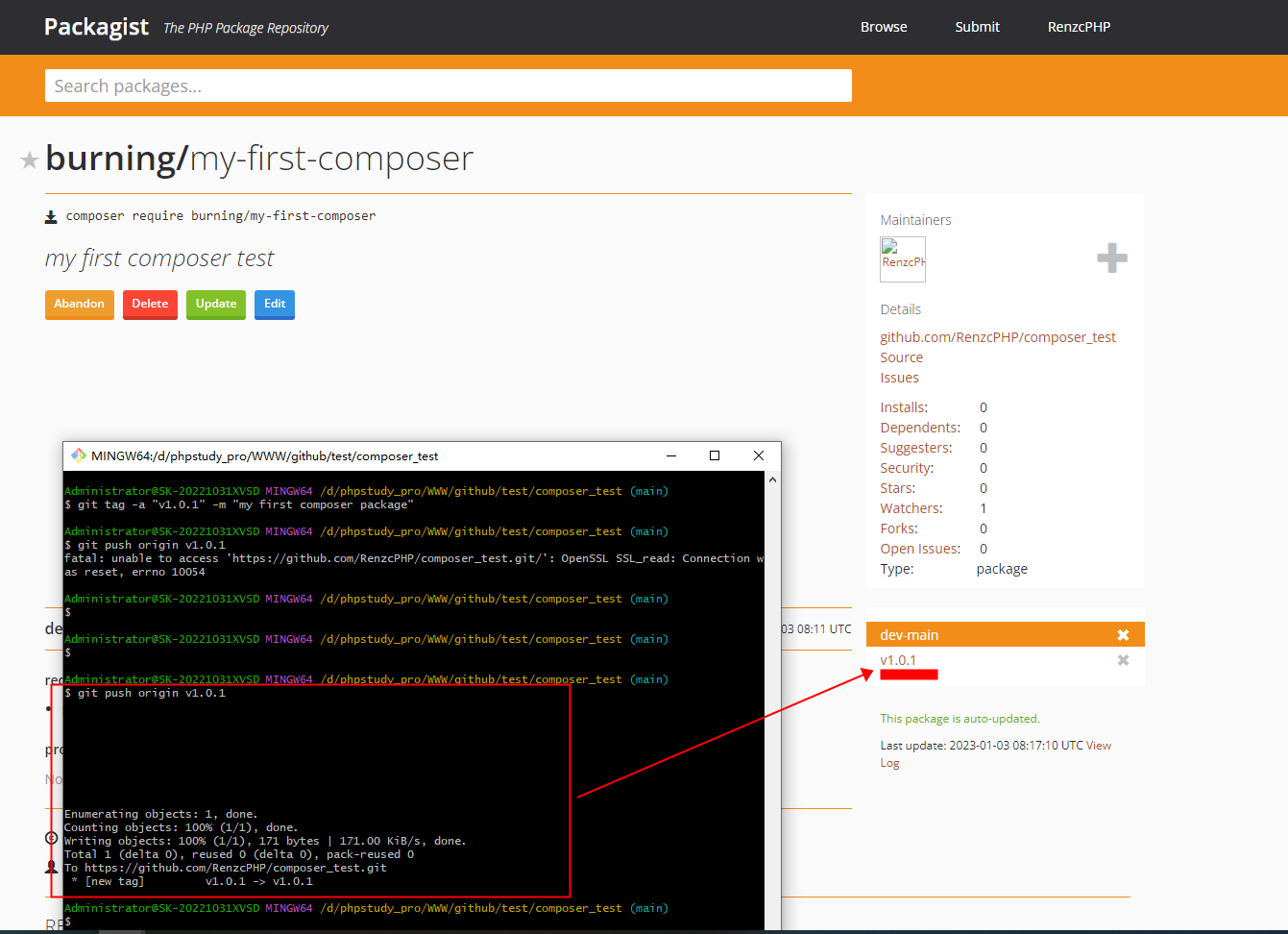The image size is (1288, 934).
Task: Click the 'git tag -a' command line
Action: pyautogui.click(x=239, y=504)
